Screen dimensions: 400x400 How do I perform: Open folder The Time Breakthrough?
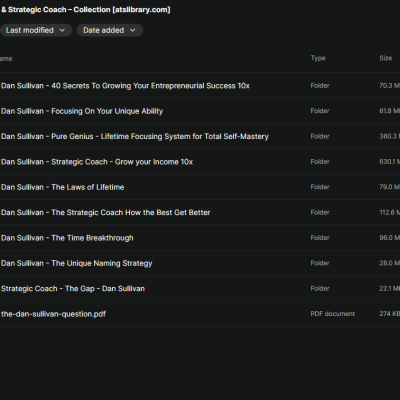[x=67, y=238]
